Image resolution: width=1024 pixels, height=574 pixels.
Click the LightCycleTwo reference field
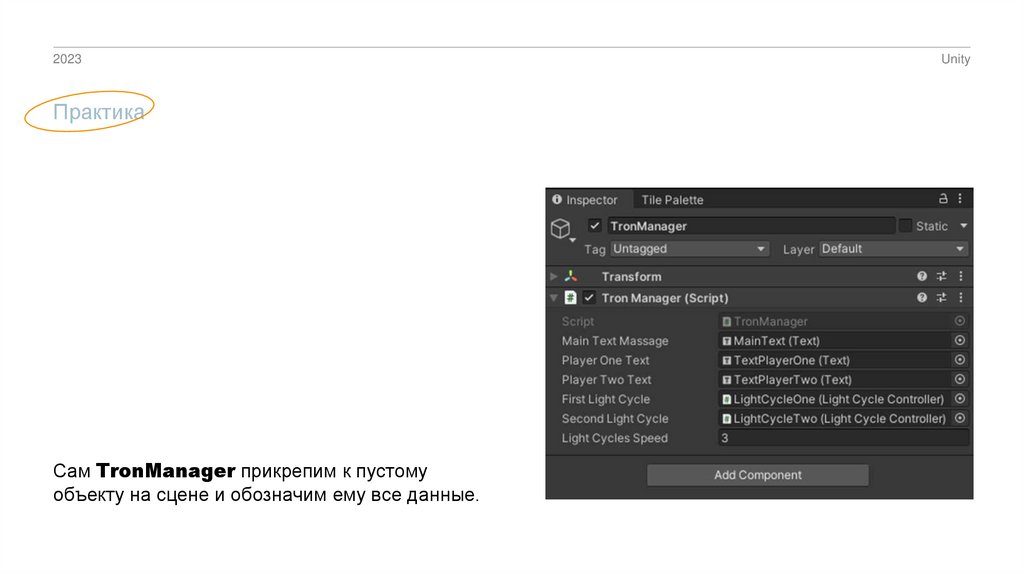[x=835, y=419]
